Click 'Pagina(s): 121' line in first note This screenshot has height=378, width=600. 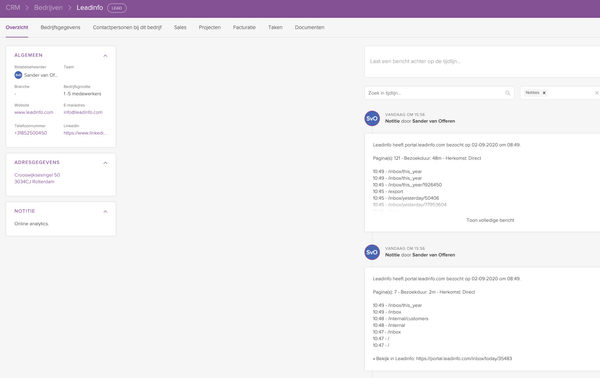427,158
